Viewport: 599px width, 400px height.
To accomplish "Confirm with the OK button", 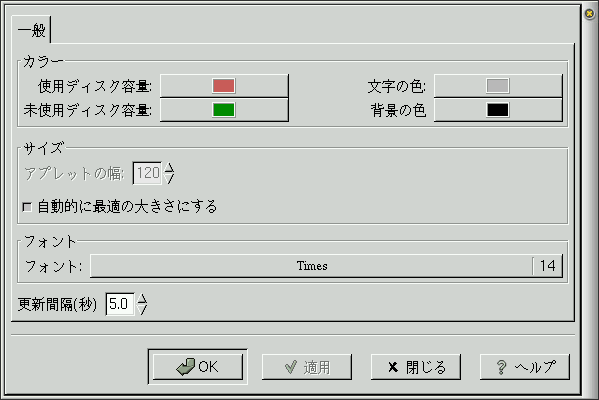I will tap(198, 367).
